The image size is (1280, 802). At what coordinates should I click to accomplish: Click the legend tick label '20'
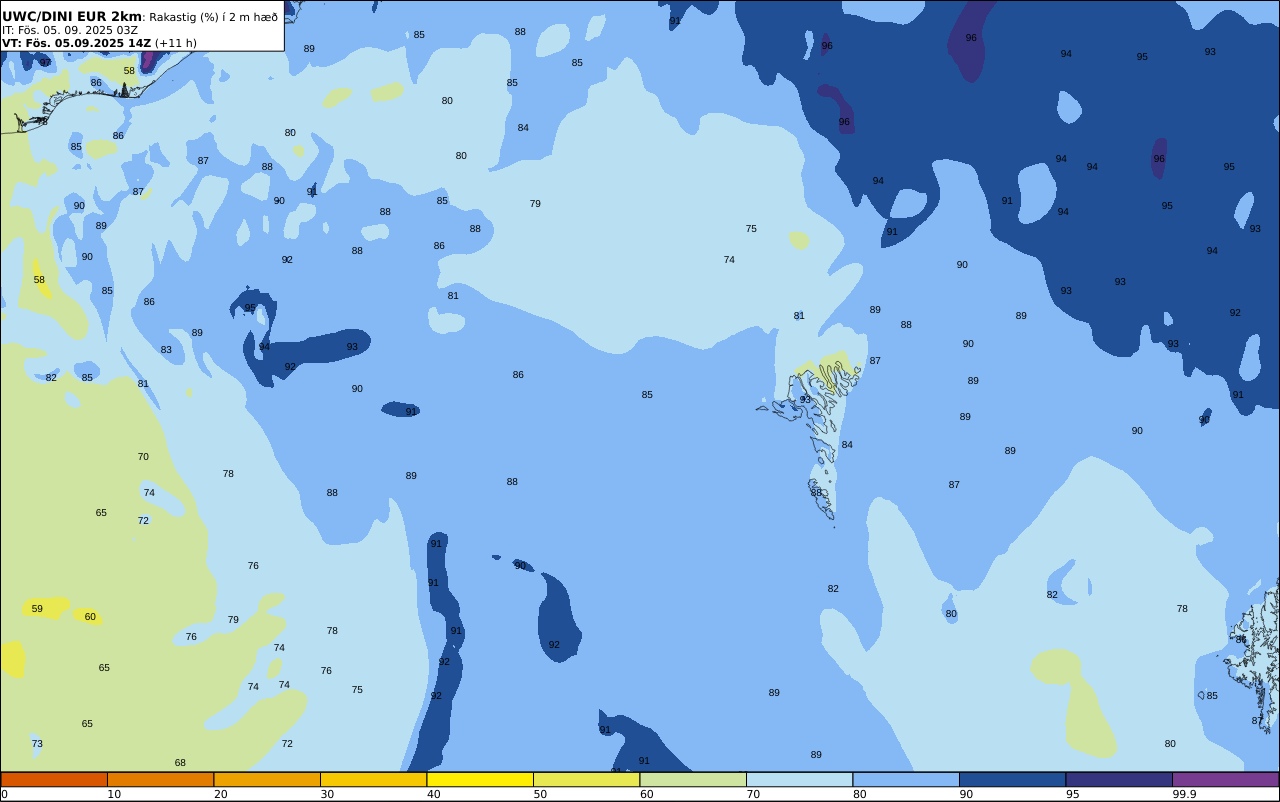[220, 794]
